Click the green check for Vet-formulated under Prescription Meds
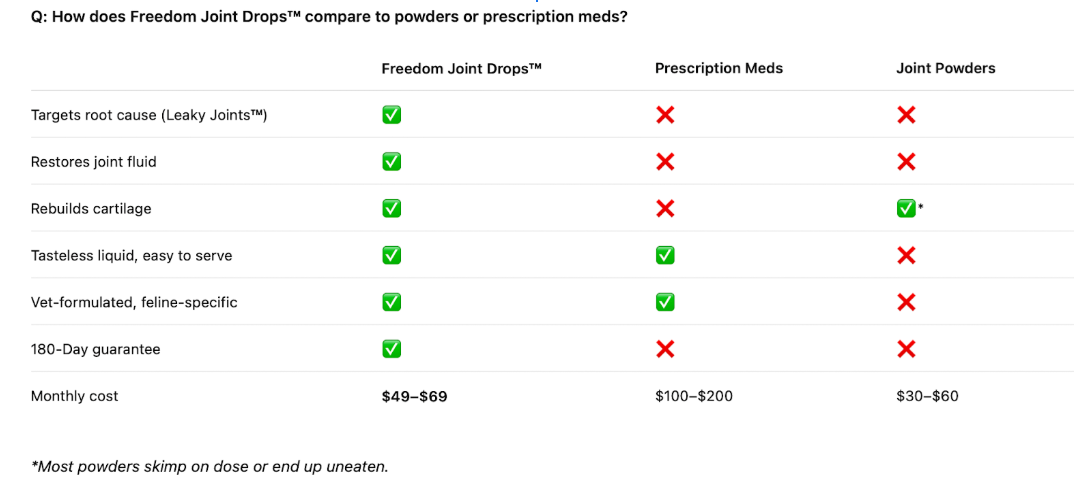Screen dimensions: 1074x479 tap(665, 302)
